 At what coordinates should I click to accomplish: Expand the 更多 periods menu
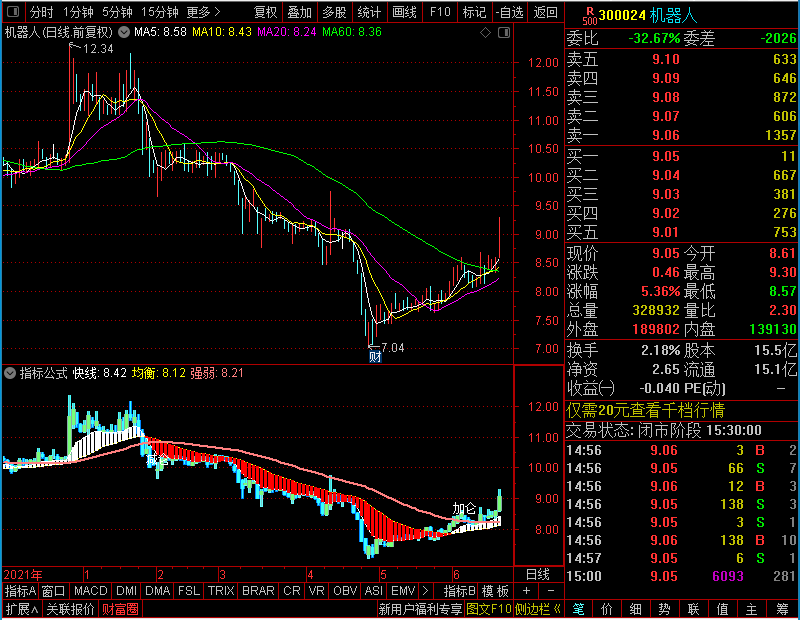point(204,12)
